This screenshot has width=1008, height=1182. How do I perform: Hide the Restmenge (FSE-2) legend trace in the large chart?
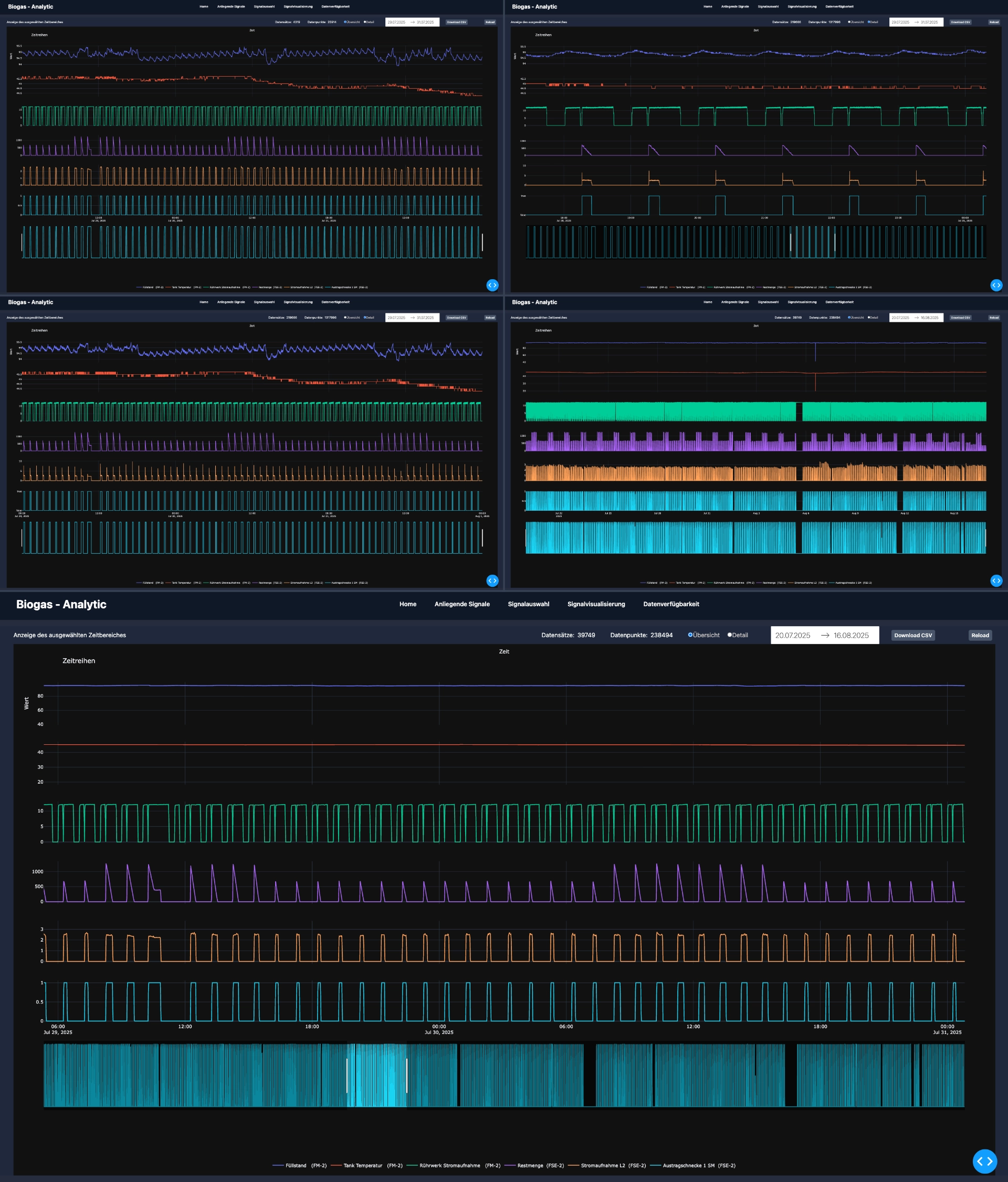click(x=530, y=1165)
